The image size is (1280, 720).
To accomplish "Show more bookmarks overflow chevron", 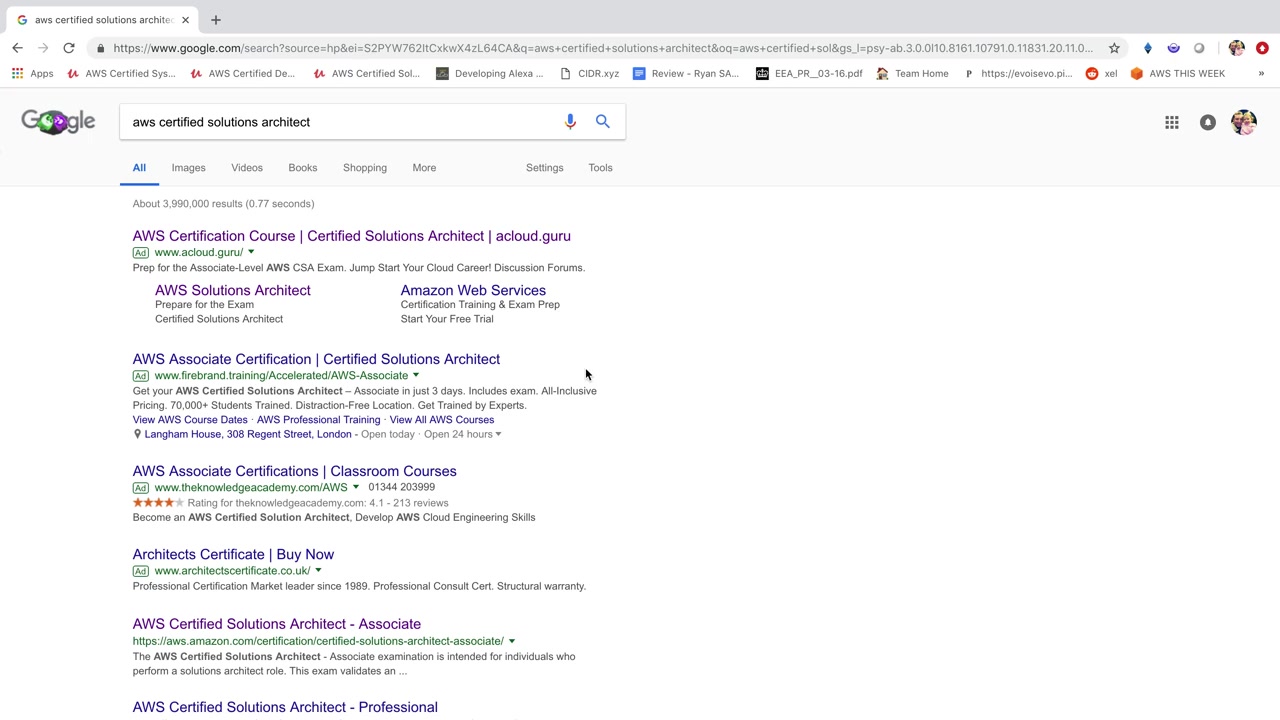I will point(1261,73).
